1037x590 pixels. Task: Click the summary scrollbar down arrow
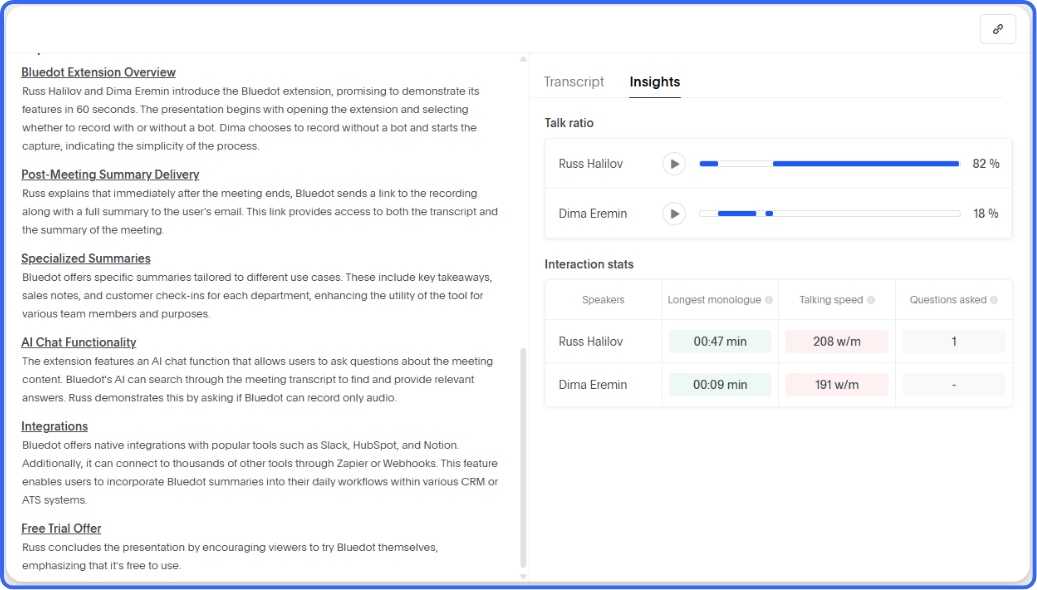click(x=523, y=577)
